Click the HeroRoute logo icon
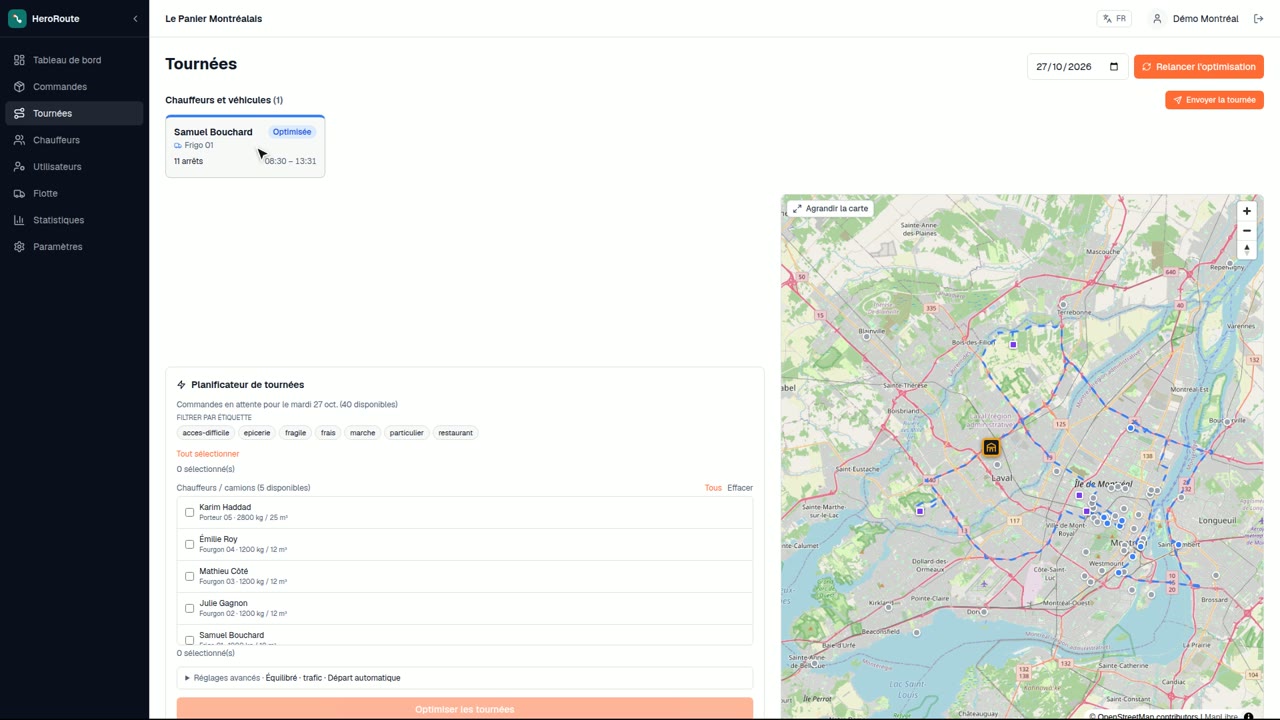The height and width of the screenshot is (720, 1280). point(17,19)
